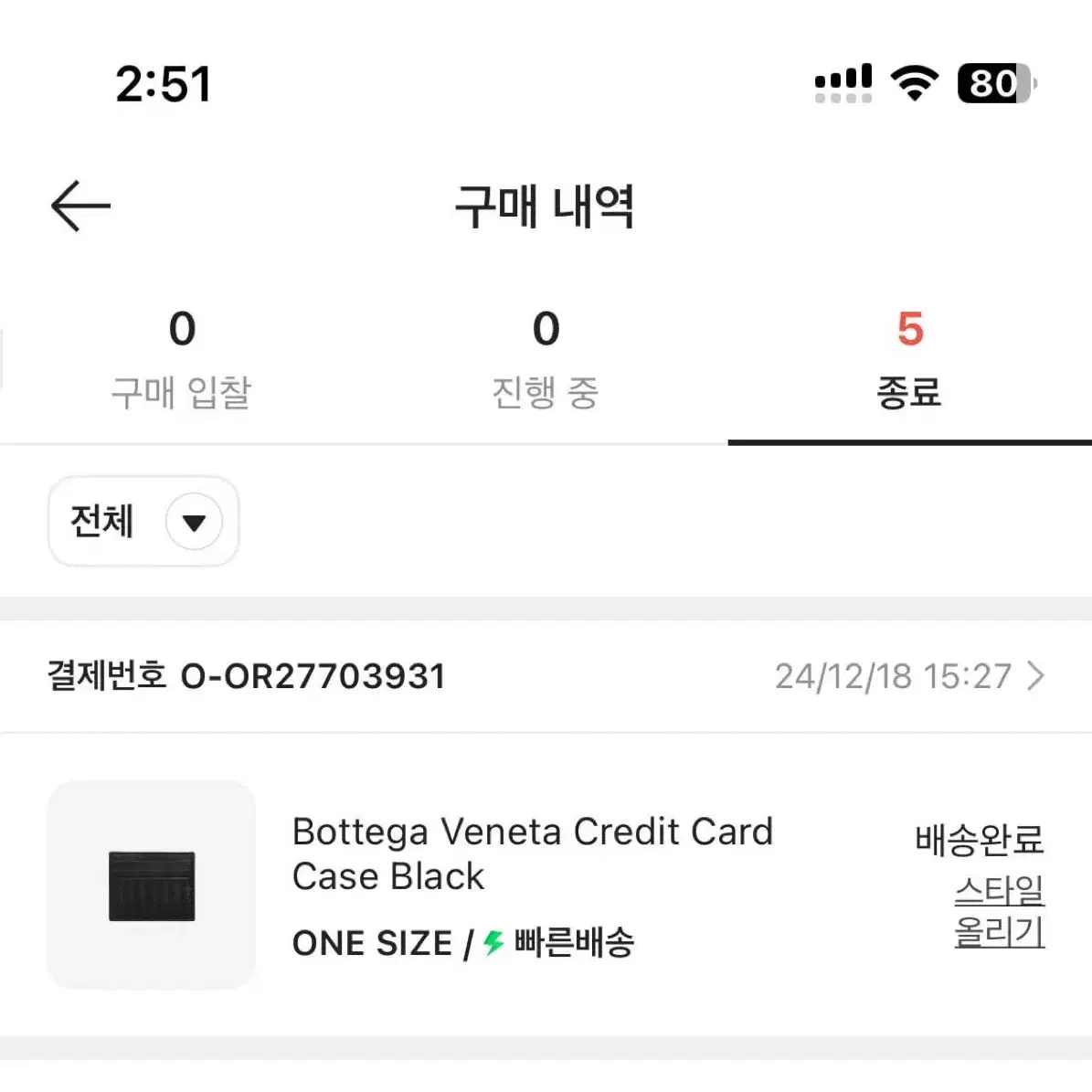Tap the cellular signal bars icon
Image resolution: width=1092 pixels, height=1092 pixels.
click(843, 83)
